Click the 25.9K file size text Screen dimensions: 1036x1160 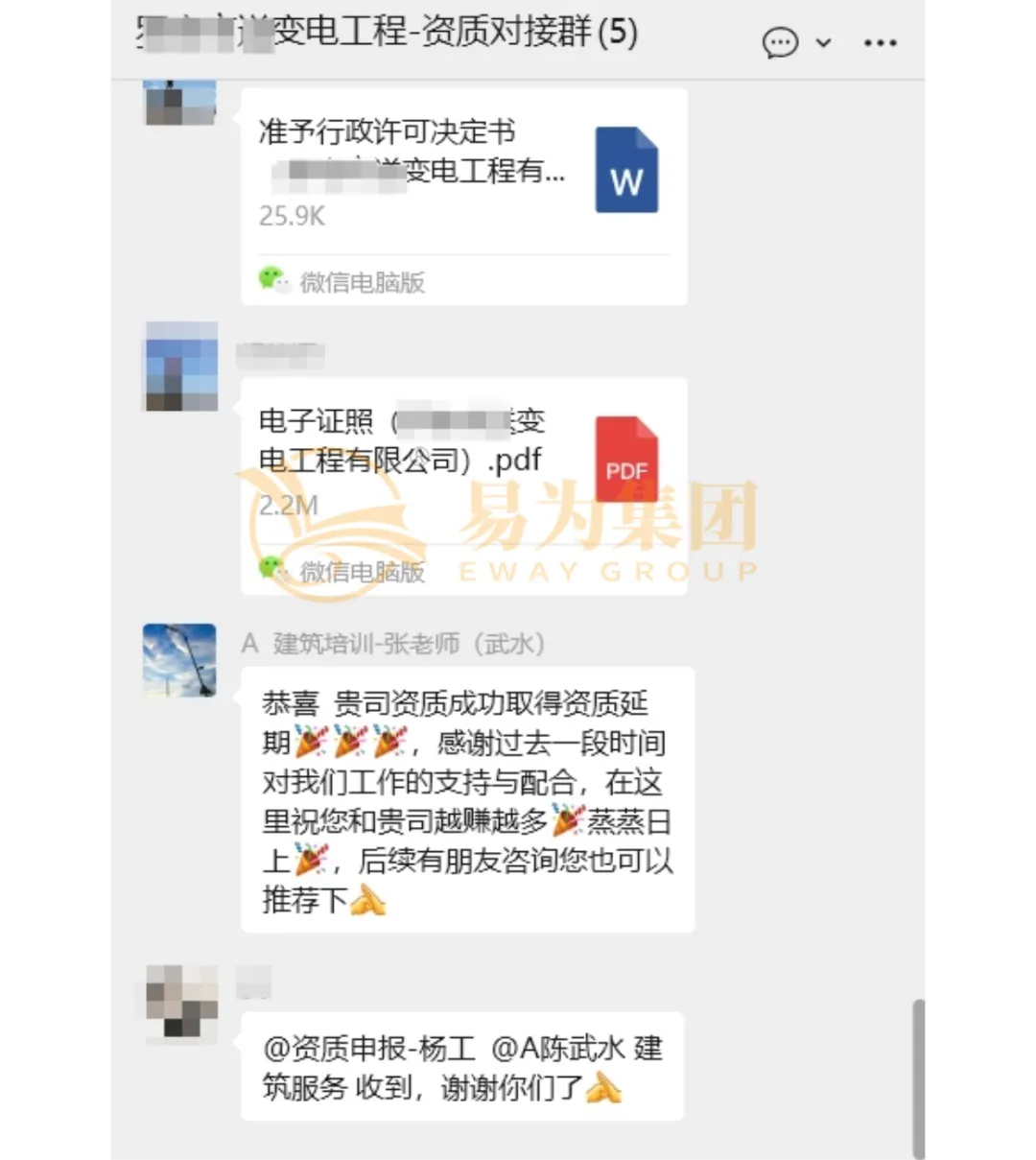pyautogui.click(x=292, y=217)
